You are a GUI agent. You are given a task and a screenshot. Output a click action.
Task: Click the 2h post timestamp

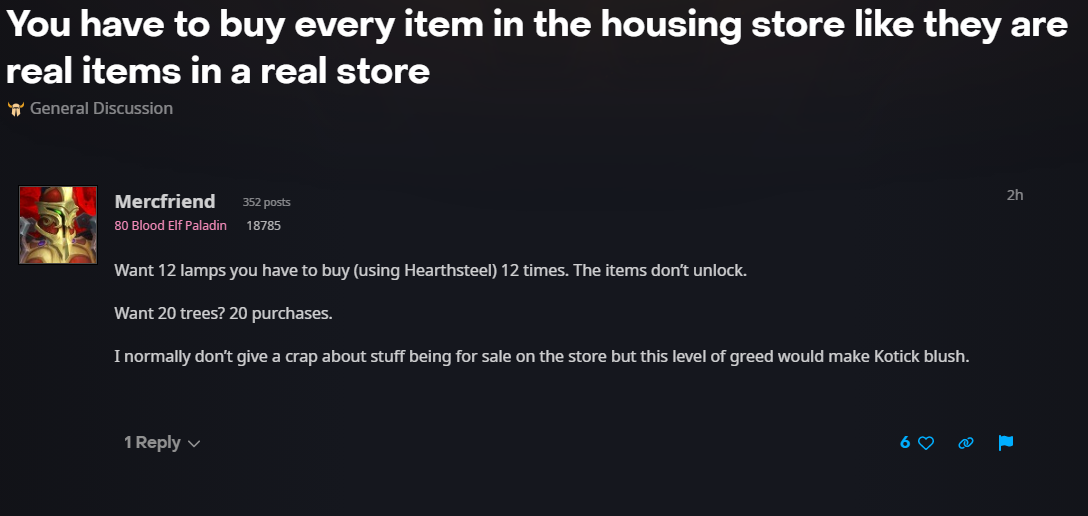[x=1014, y=195]
